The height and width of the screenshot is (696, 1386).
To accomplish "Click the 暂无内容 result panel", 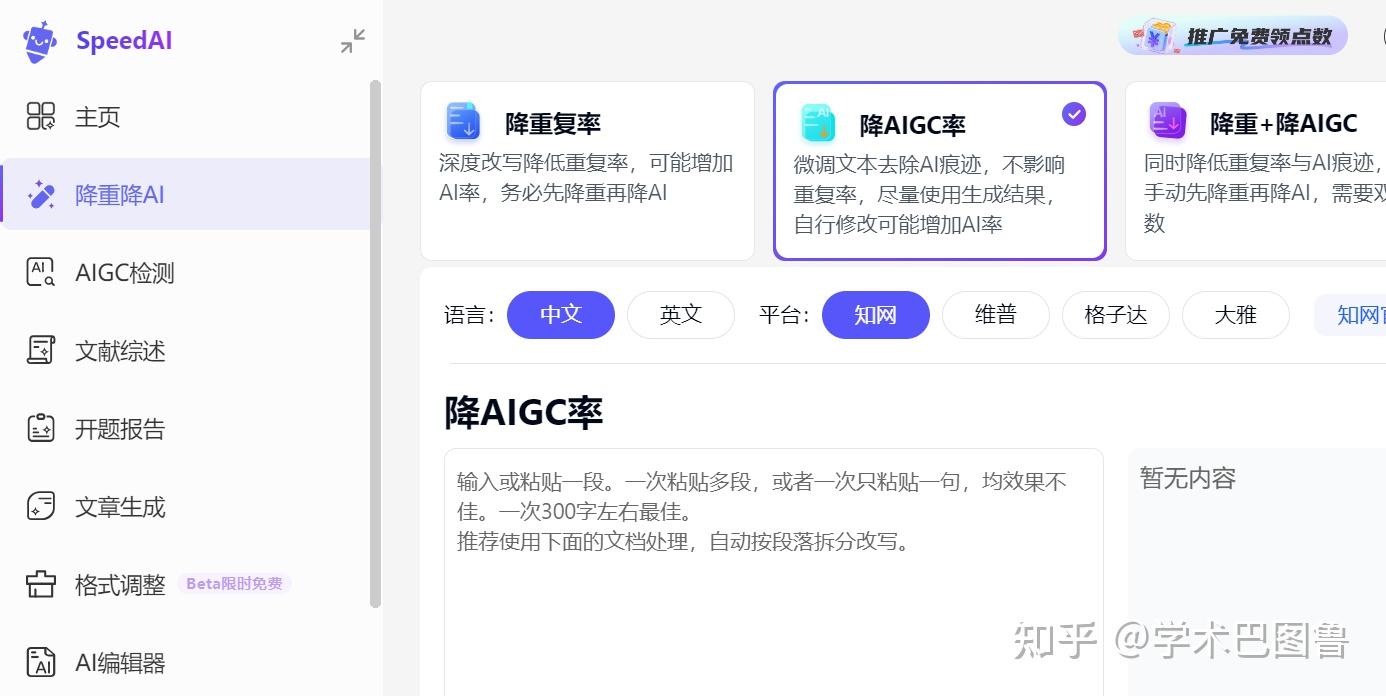I will pyautogui.click(x=1257, y=572).
